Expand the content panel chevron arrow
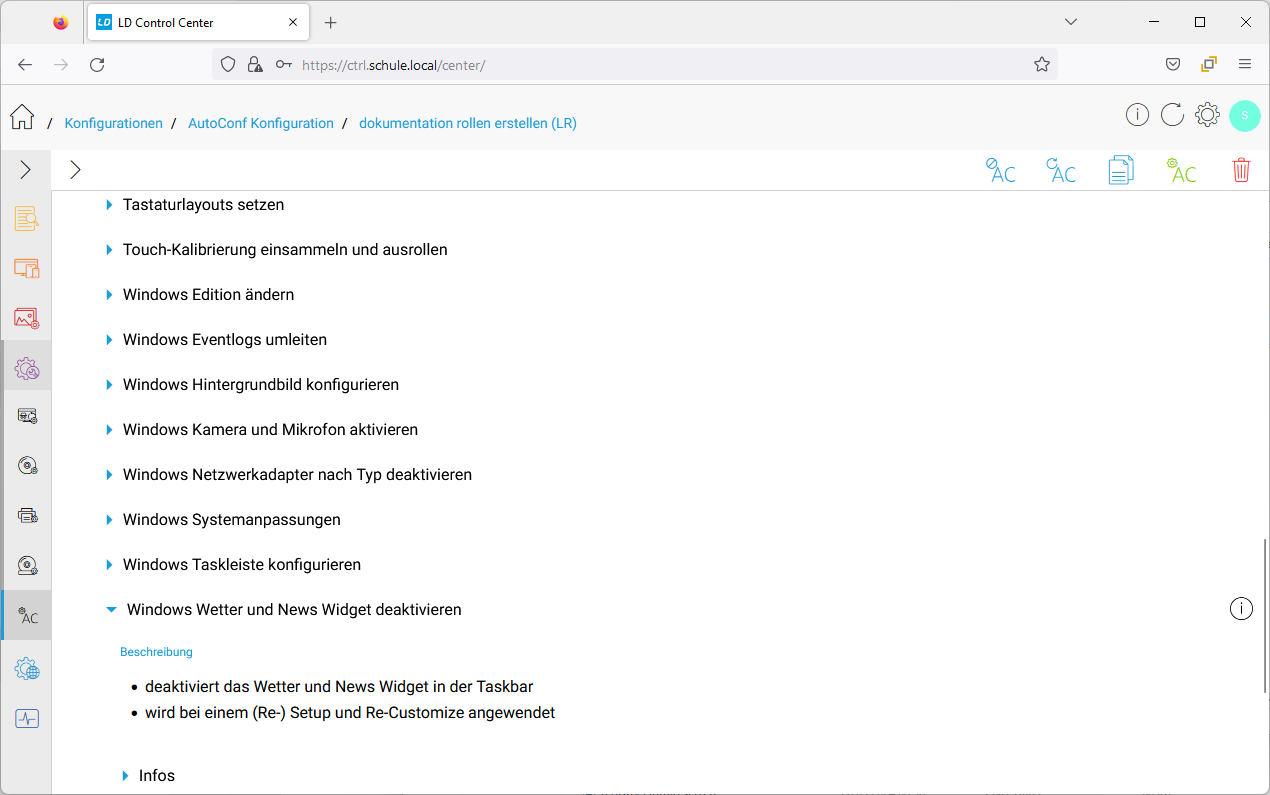The height and width of the screenshot is (795, 1270). coord(75,170)
